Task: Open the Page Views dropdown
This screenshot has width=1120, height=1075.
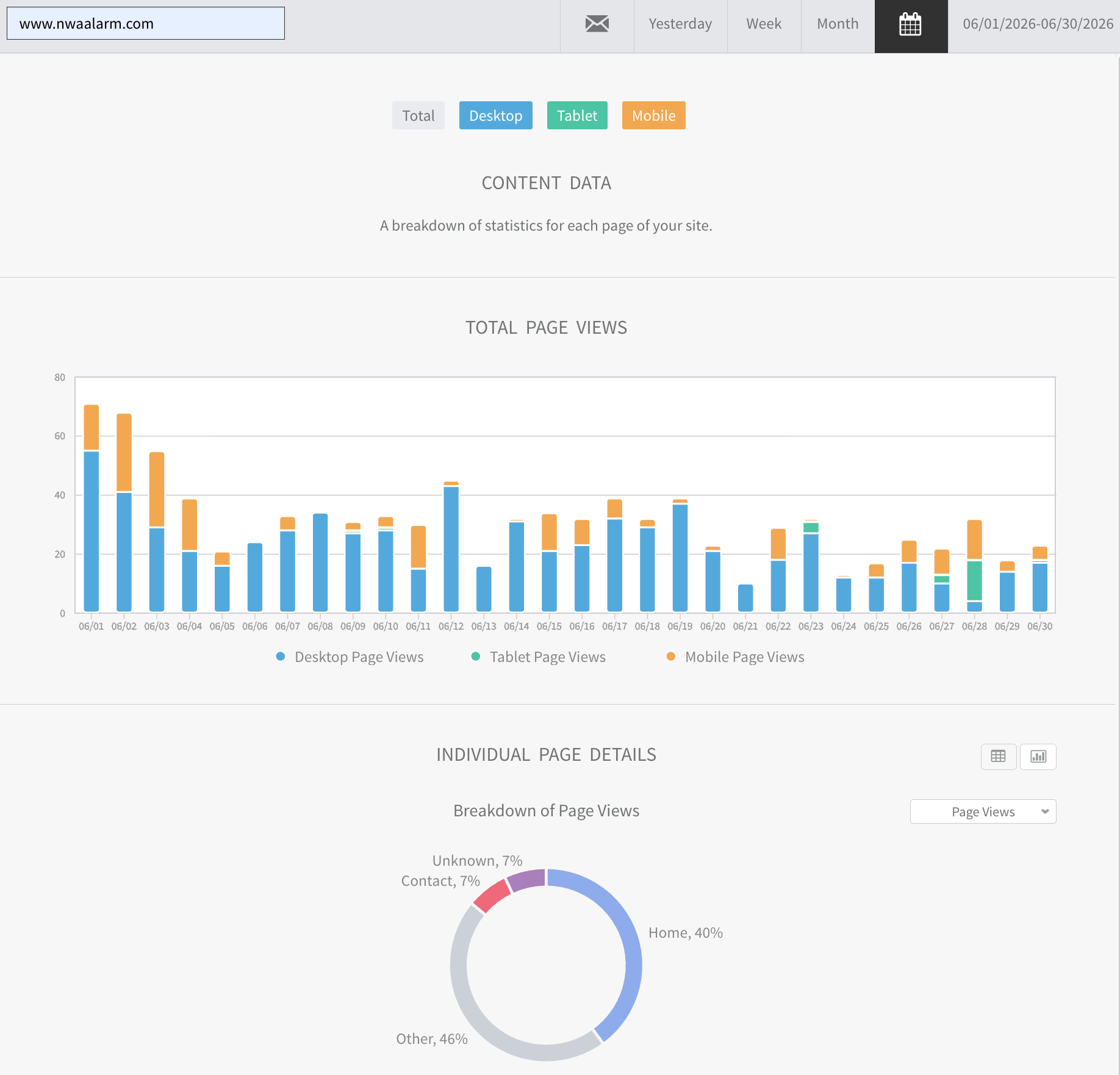Action: coord(983,811)
